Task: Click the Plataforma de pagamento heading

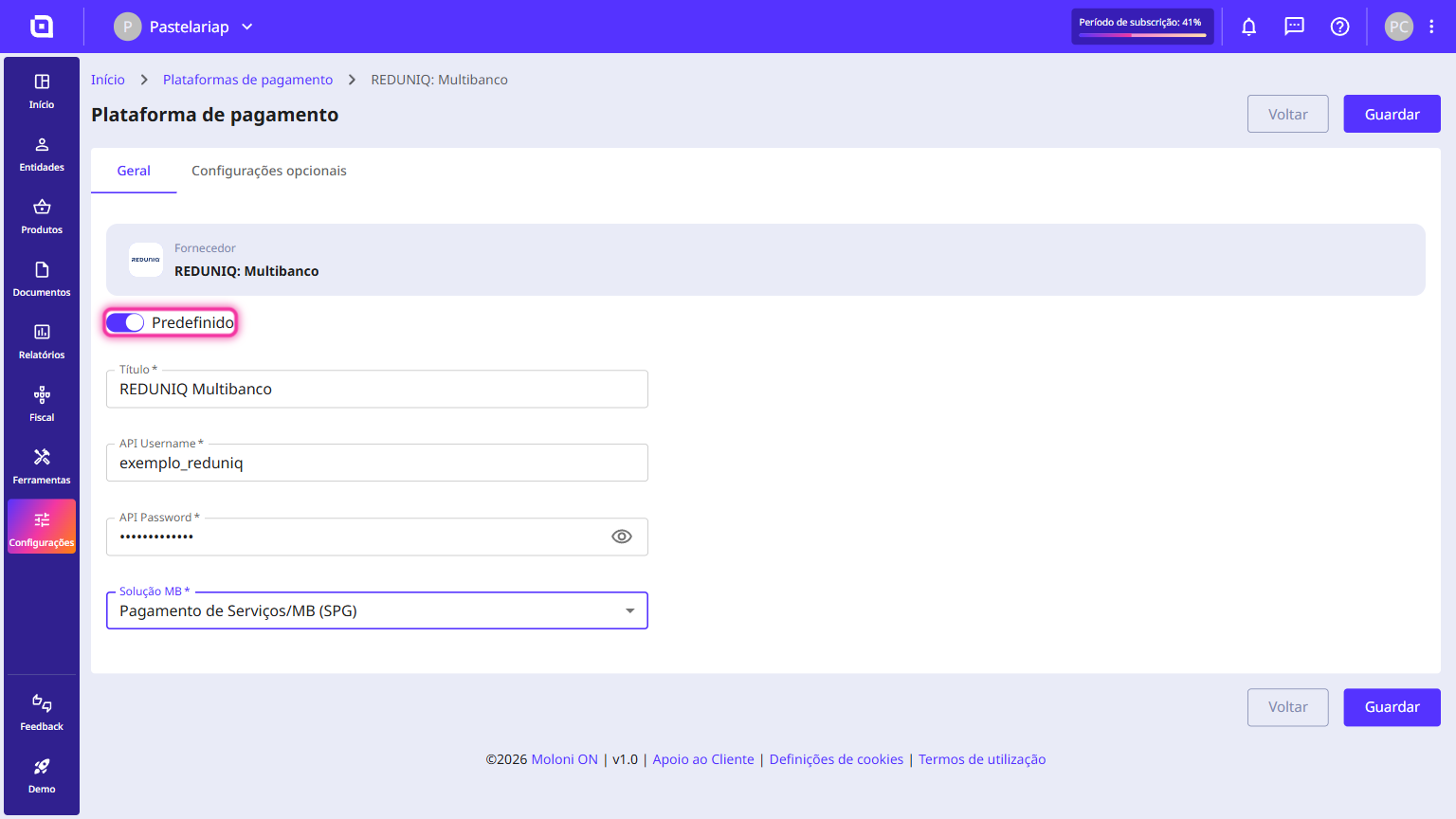Action: pos(215,115)
